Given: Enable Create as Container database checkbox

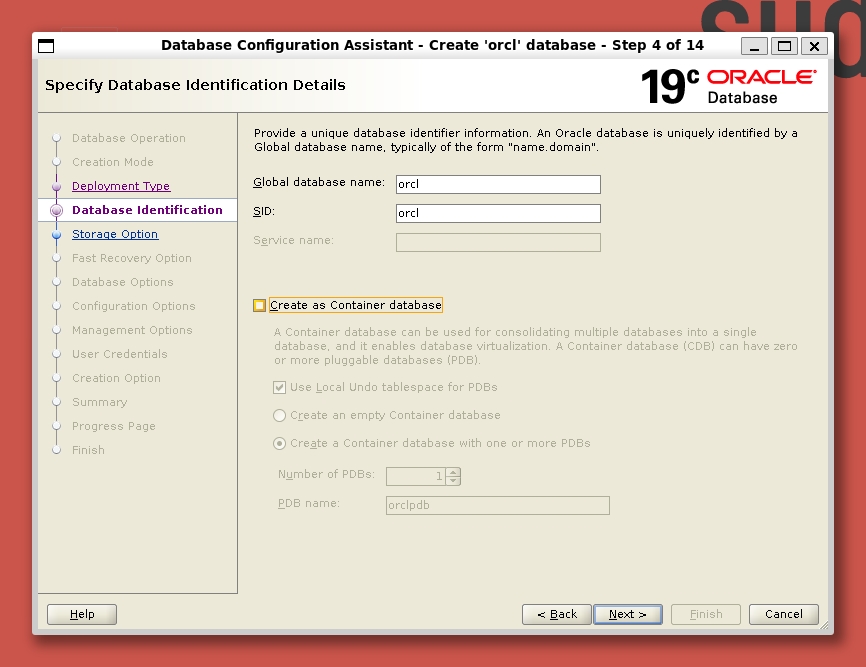Looking at the screenshot, I should tap(260, 305).
